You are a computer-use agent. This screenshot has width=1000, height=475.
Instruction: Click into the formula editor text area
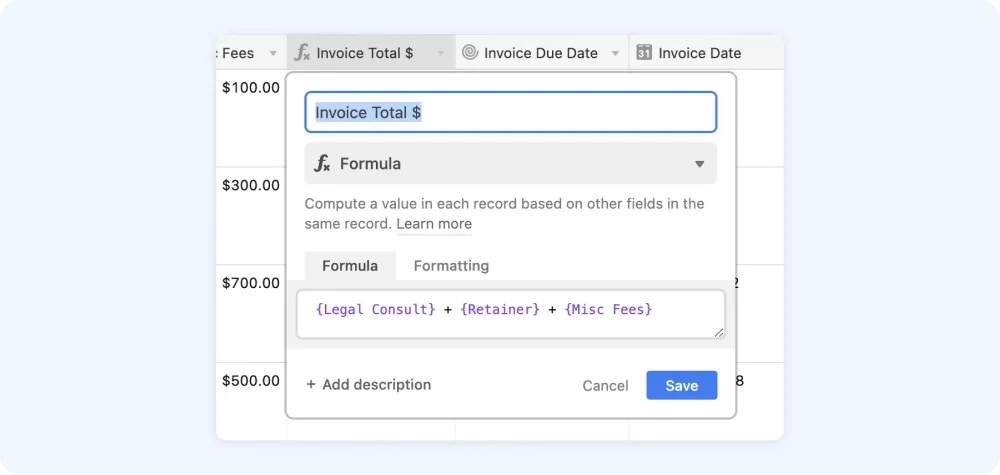(511, 314)
